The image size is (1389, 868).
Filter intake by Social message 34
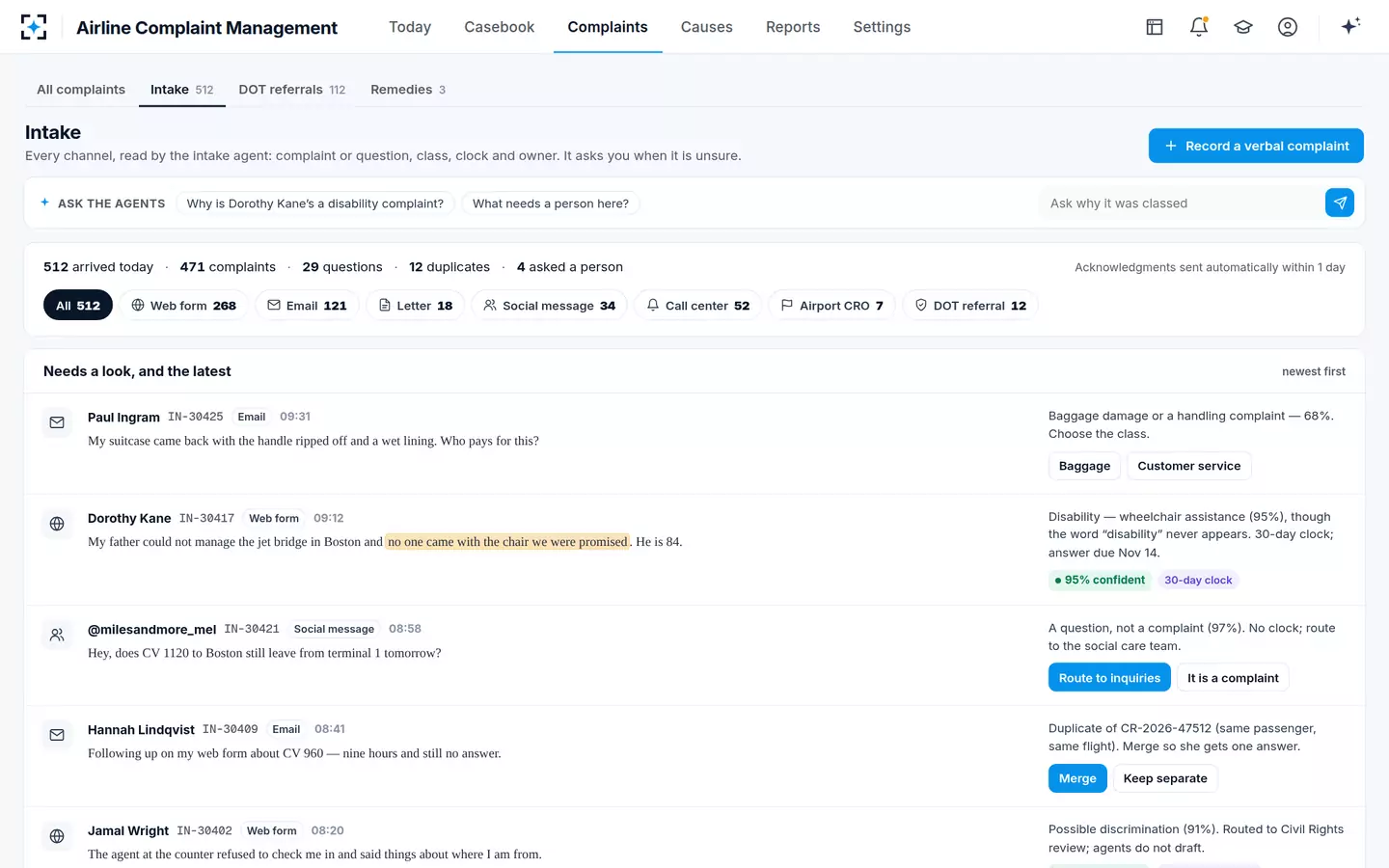tap(549, 306)
